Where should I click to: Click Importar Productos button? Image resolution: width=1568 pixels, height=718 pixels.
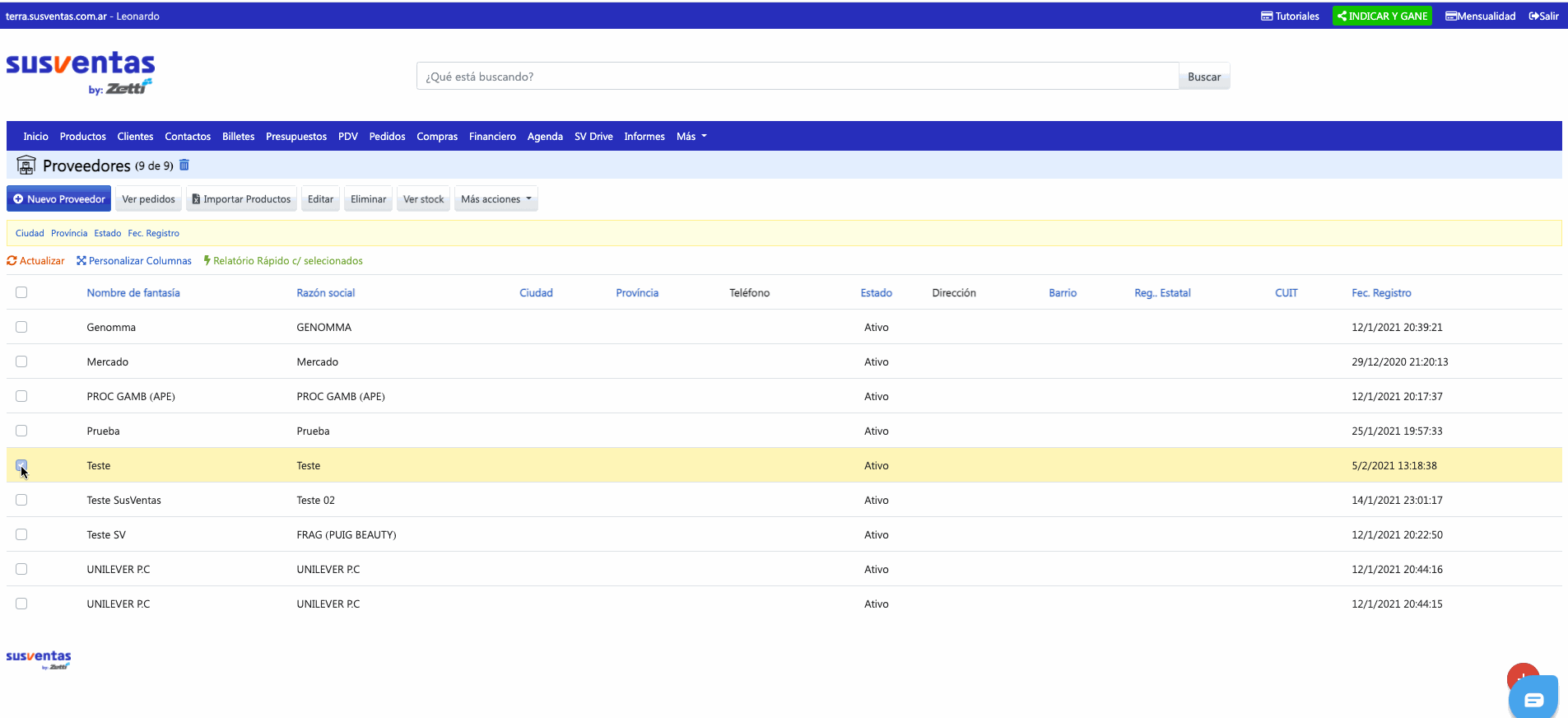[x=241, y=199]
